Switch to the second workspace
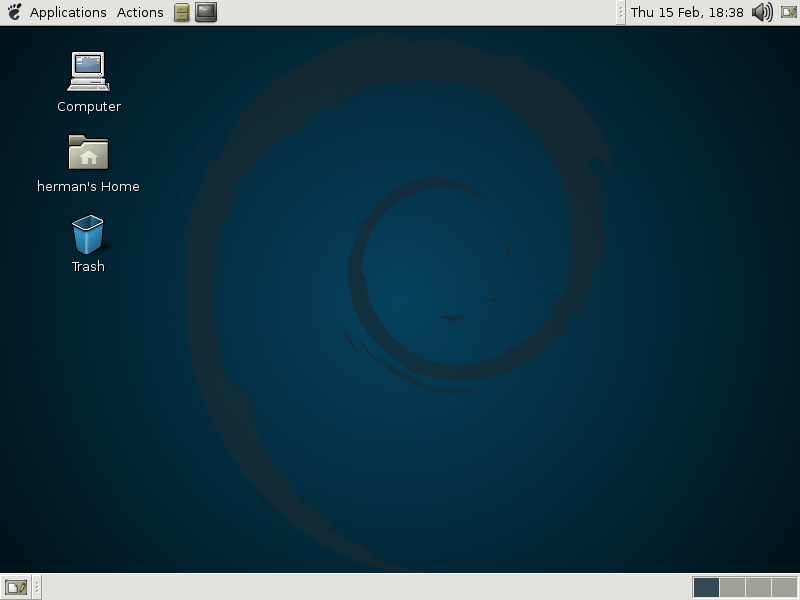The image size is (800, 600). pyautogui.click(x=732, y=587)
